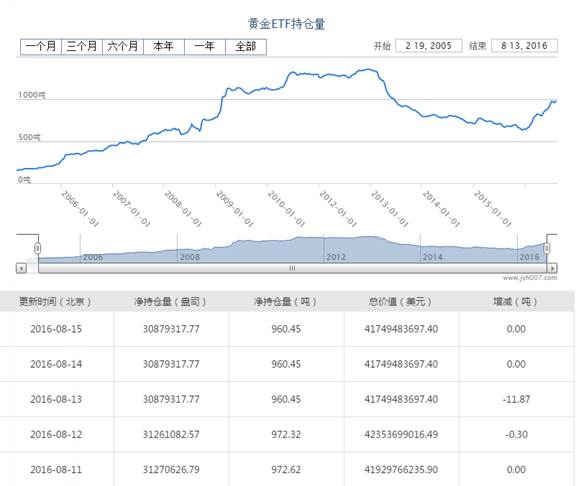Select the 三个月 range button
The width and height of the screenshot is (576, 486).
click(82, 47)
